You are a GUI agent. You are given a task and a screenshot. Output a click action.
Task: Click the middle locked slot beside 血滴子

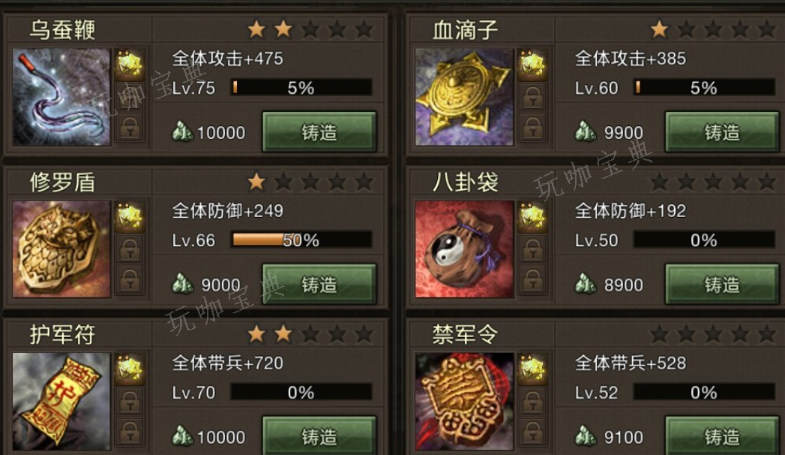pyautogui.click(x=532, y=97)
